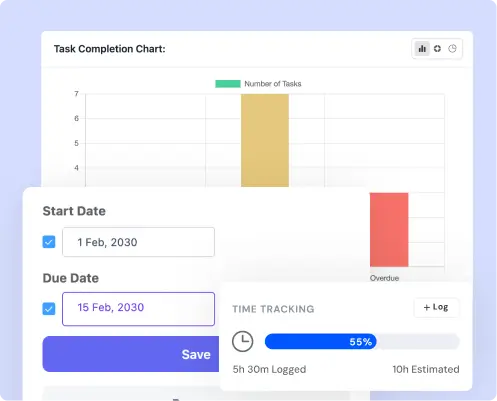Click the Overdue axis label
The height and width of the screenshot is (401, 497).
384,278
